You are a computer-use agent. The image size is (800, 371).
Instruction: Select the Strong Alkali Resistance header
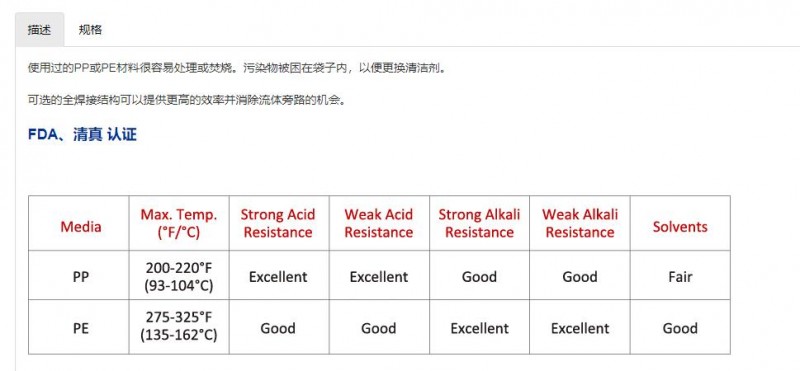point(480,223)
